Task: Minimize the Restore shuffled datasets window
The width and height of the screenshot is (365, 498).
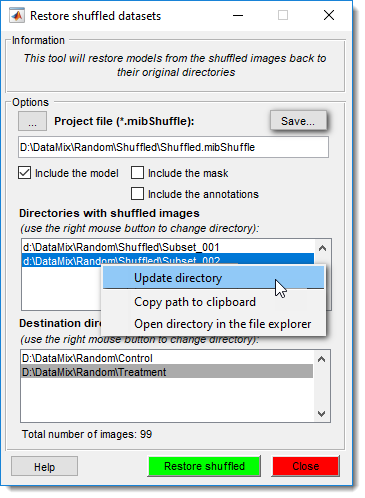Action: (238, 15)
